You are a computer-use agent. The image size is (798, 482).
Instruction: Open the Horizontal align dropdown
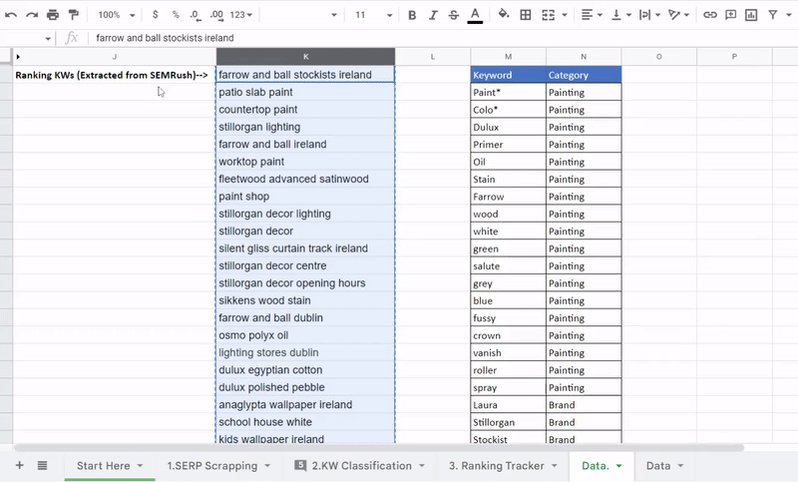coord(591,15)
